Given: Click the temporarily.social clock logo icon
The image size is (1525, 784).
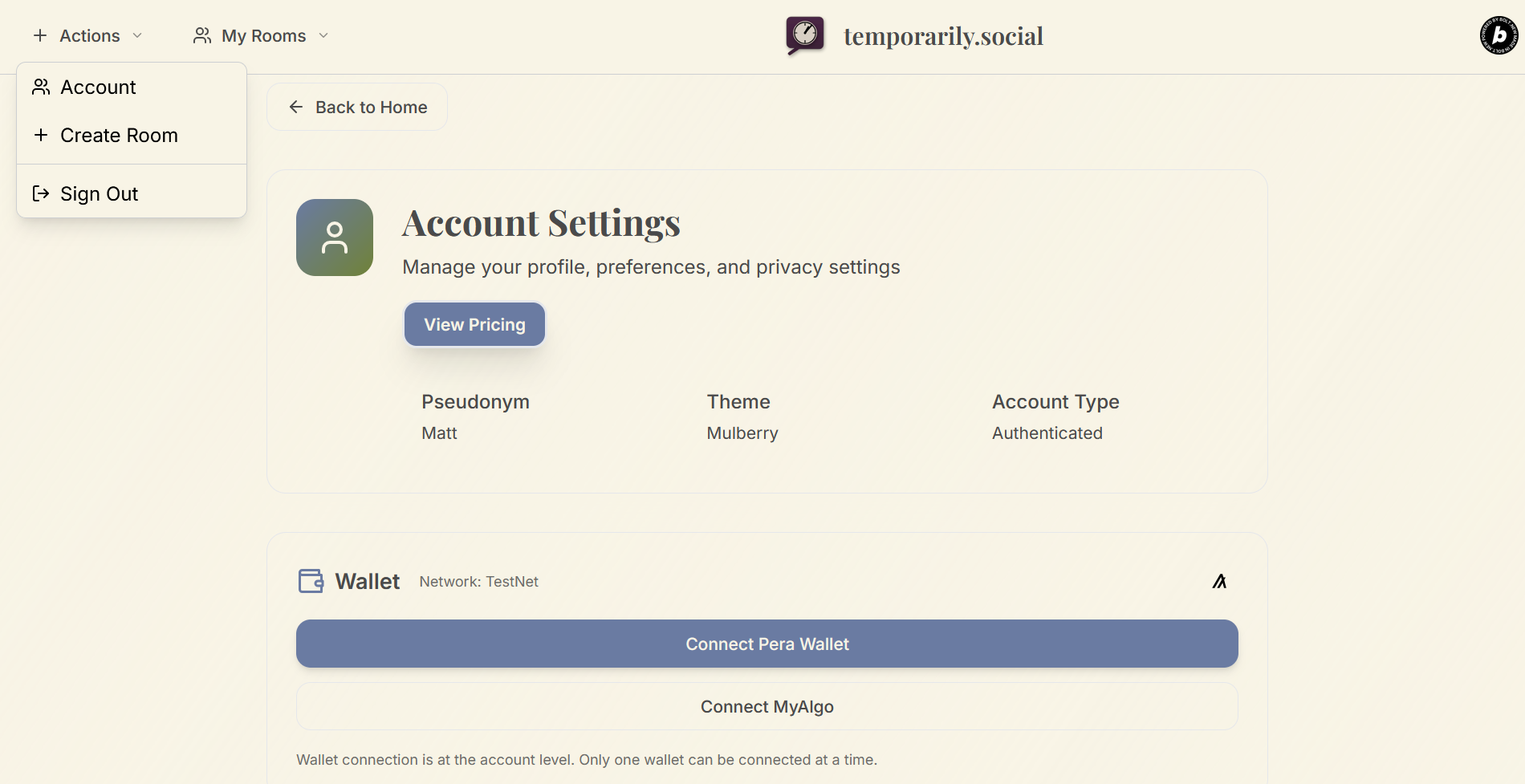Looking at the screenshot, I should click(805, 35).
